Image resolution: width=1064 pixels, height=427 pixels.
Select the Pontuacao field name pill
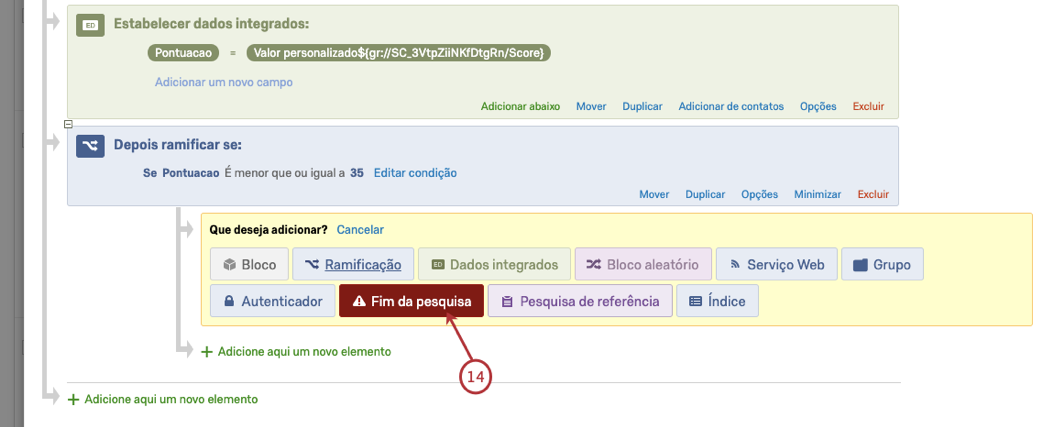pyautogui.click(x=183, y=53)
